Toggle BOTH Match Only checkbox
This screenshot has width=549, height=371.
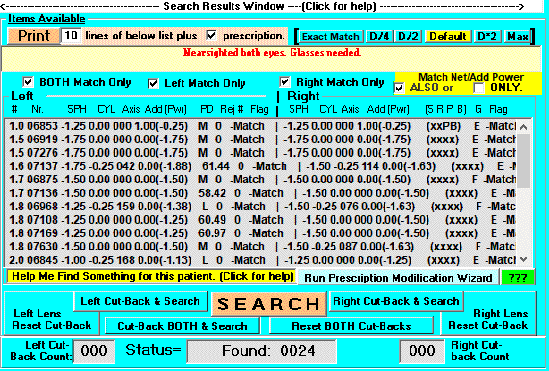tap(28, 82)
